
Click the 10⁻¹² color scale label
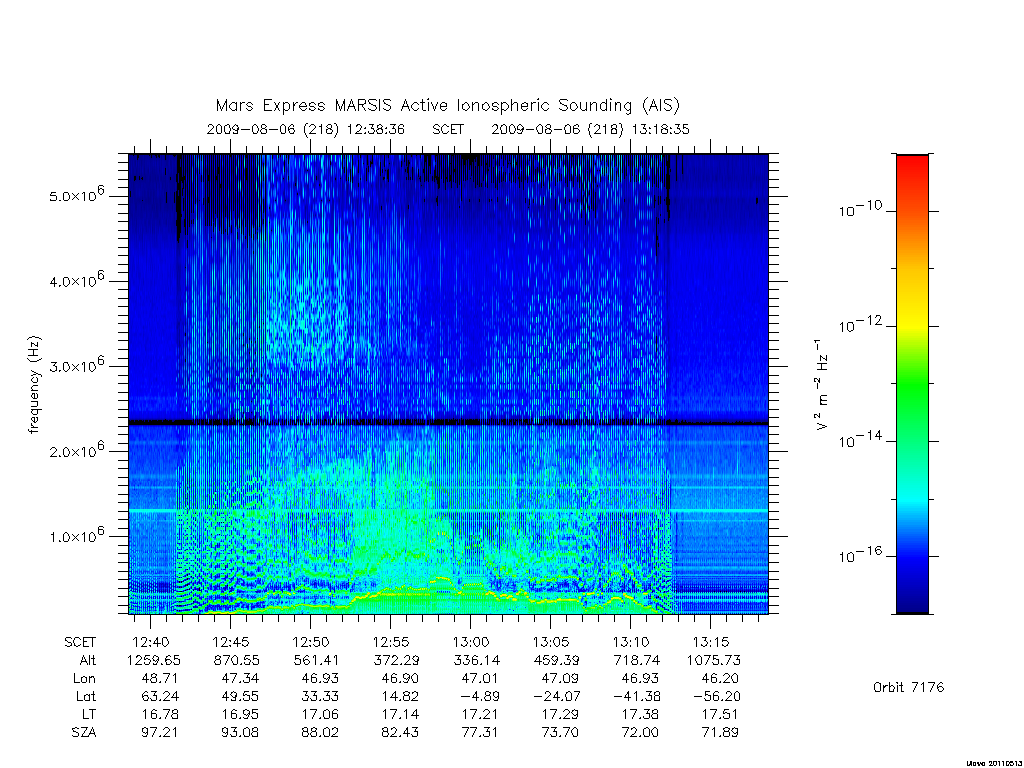pyautogui.click(x=859, y=323)
